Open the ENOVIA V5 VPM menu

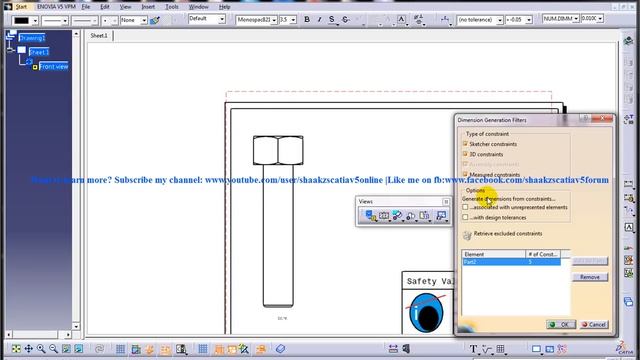[x=56, y=7]
